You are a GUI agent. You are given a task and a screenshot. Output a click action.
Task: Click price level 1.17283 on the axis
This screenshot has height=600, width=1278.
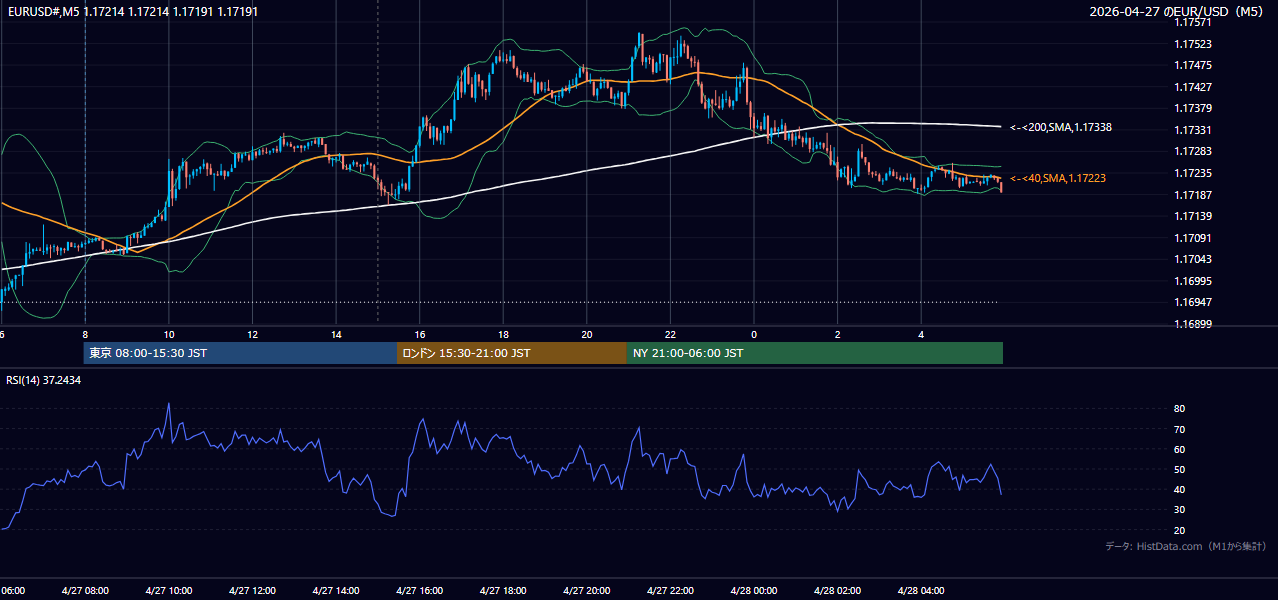1192,151
